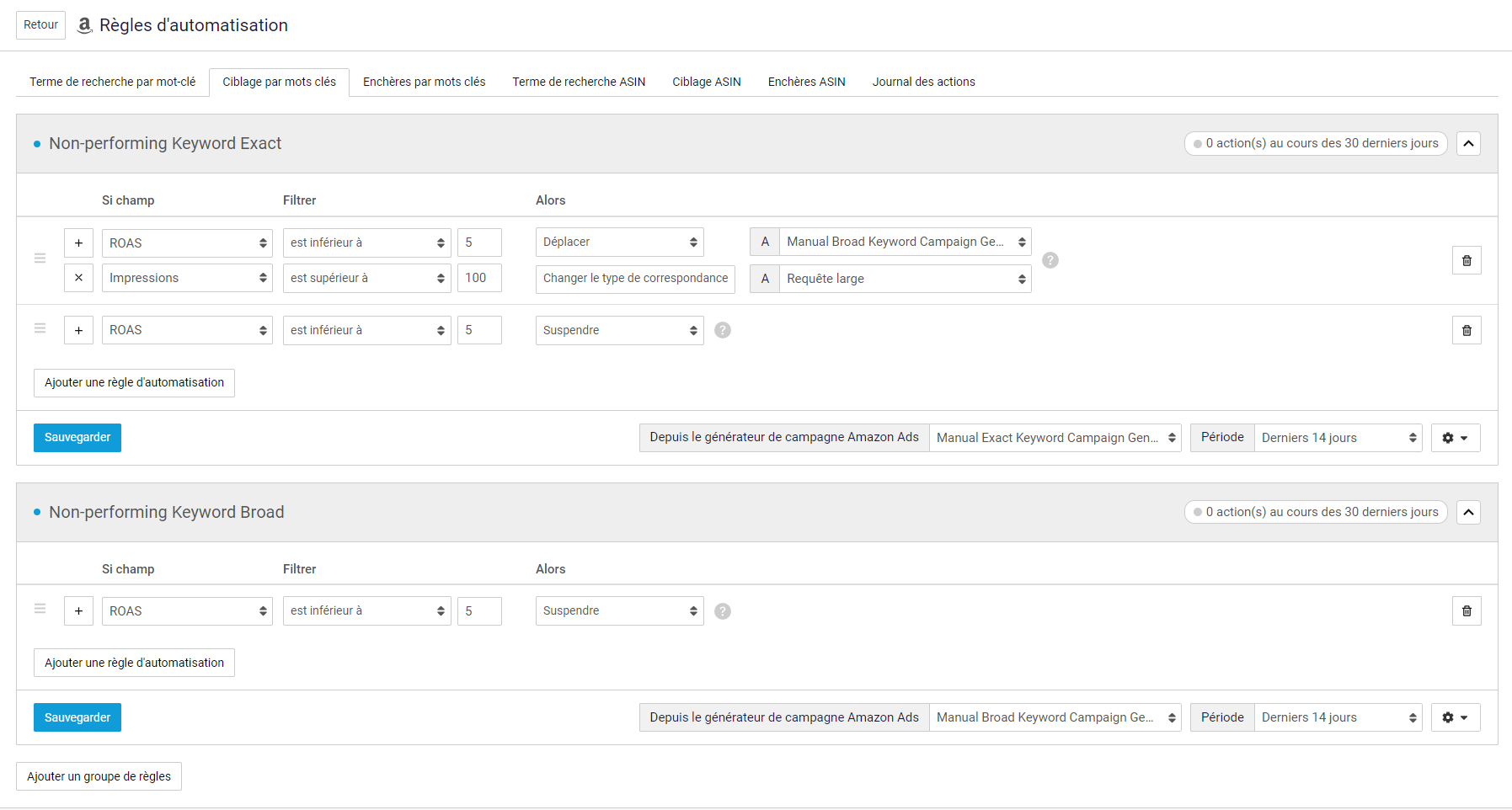Delete the Déplacer rule in Keyword Exact
The image size is (1512, 810).
1467,260
